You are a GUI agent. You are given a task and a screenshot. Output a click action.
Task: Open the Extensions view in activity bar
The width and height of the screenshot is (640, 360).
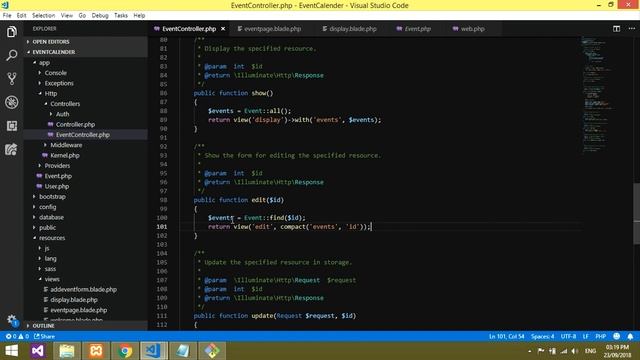11,126
